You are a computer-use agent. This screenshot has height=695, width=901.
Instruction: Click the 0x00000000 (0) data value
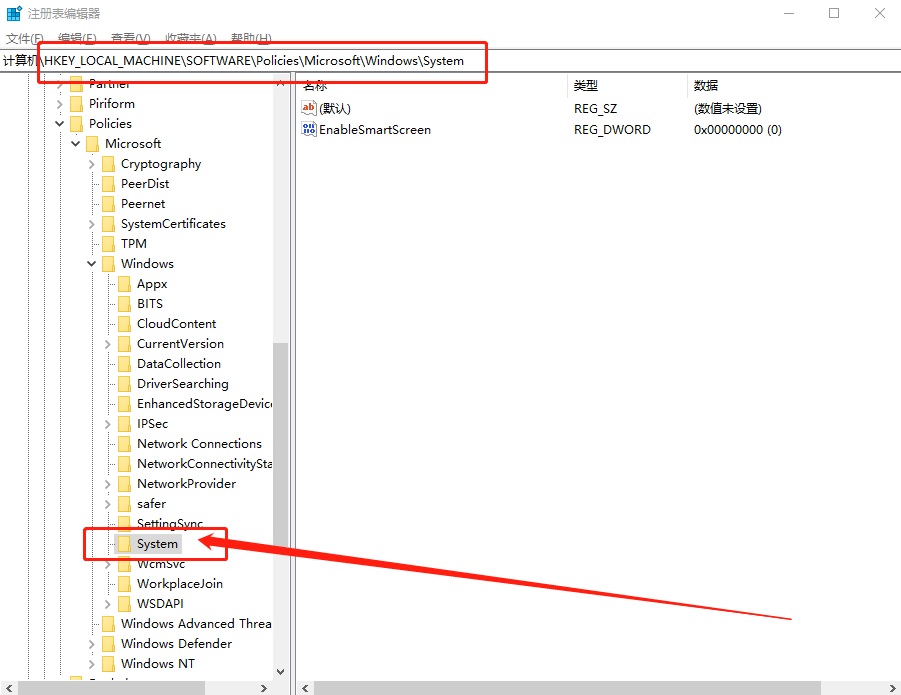tap(737, 130)
